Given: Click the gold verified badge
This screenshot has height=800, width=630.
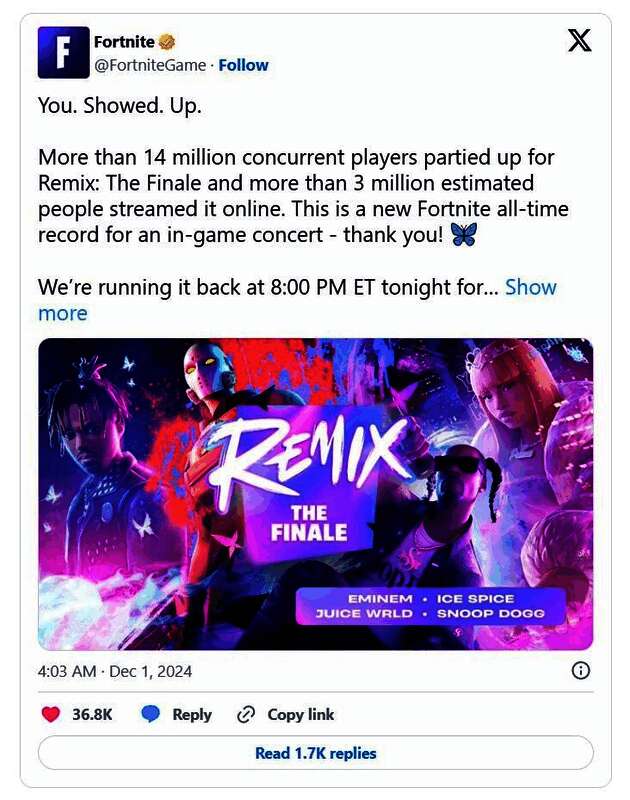Looking at the screenshot, I should (x=167, y=41).
